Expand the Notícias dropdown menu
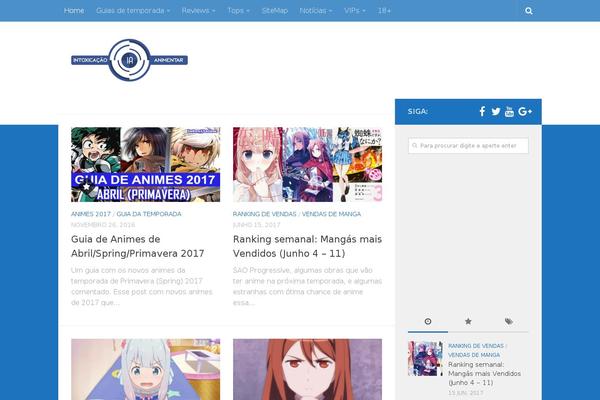The width and height of the screenshot is (600, 400). 316,11
